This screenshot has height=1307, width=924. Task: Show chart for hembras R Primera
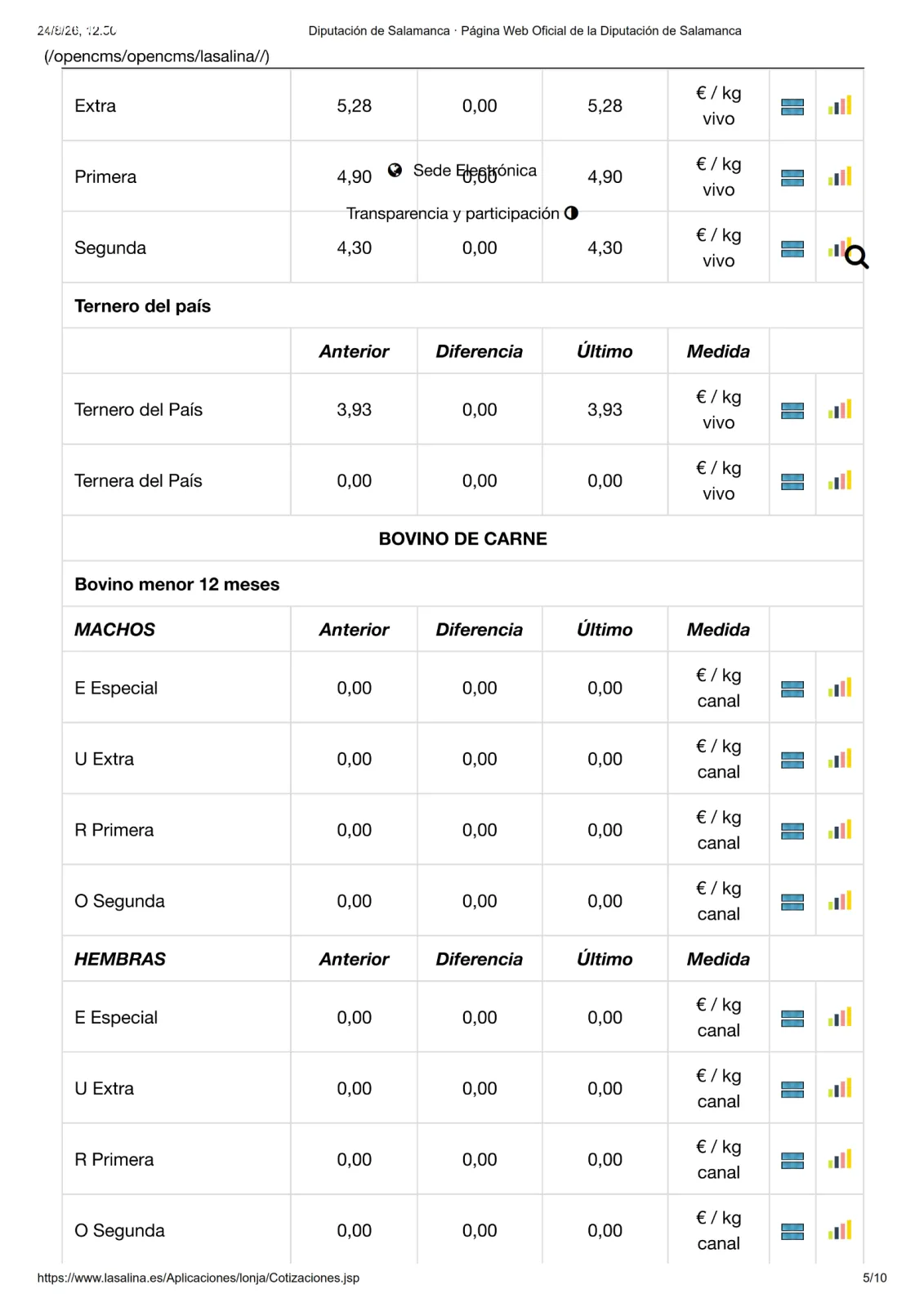839,1159
